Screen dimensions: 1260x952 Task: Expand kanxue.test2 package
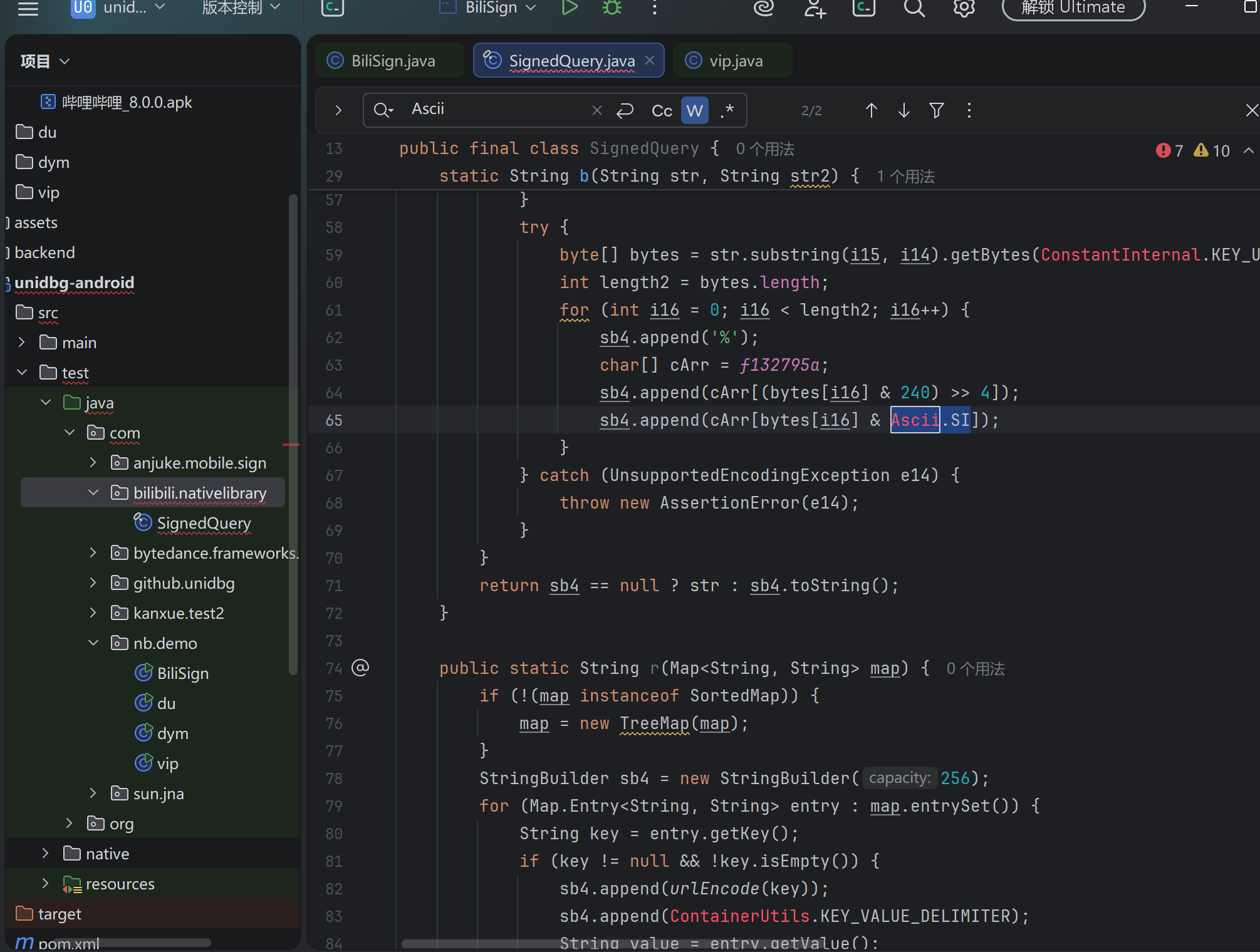[x=93, y=613]
